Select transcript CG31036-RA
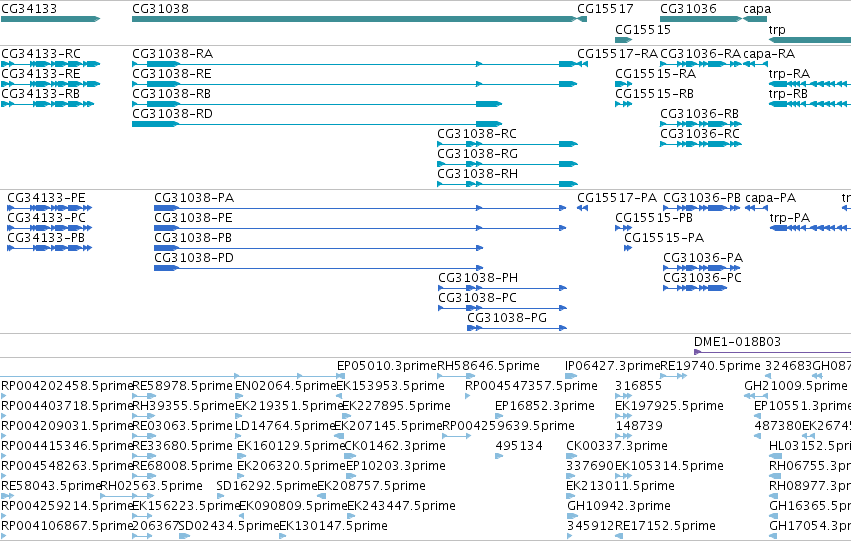This screenshot has height=541, width=851. point(701,54)
